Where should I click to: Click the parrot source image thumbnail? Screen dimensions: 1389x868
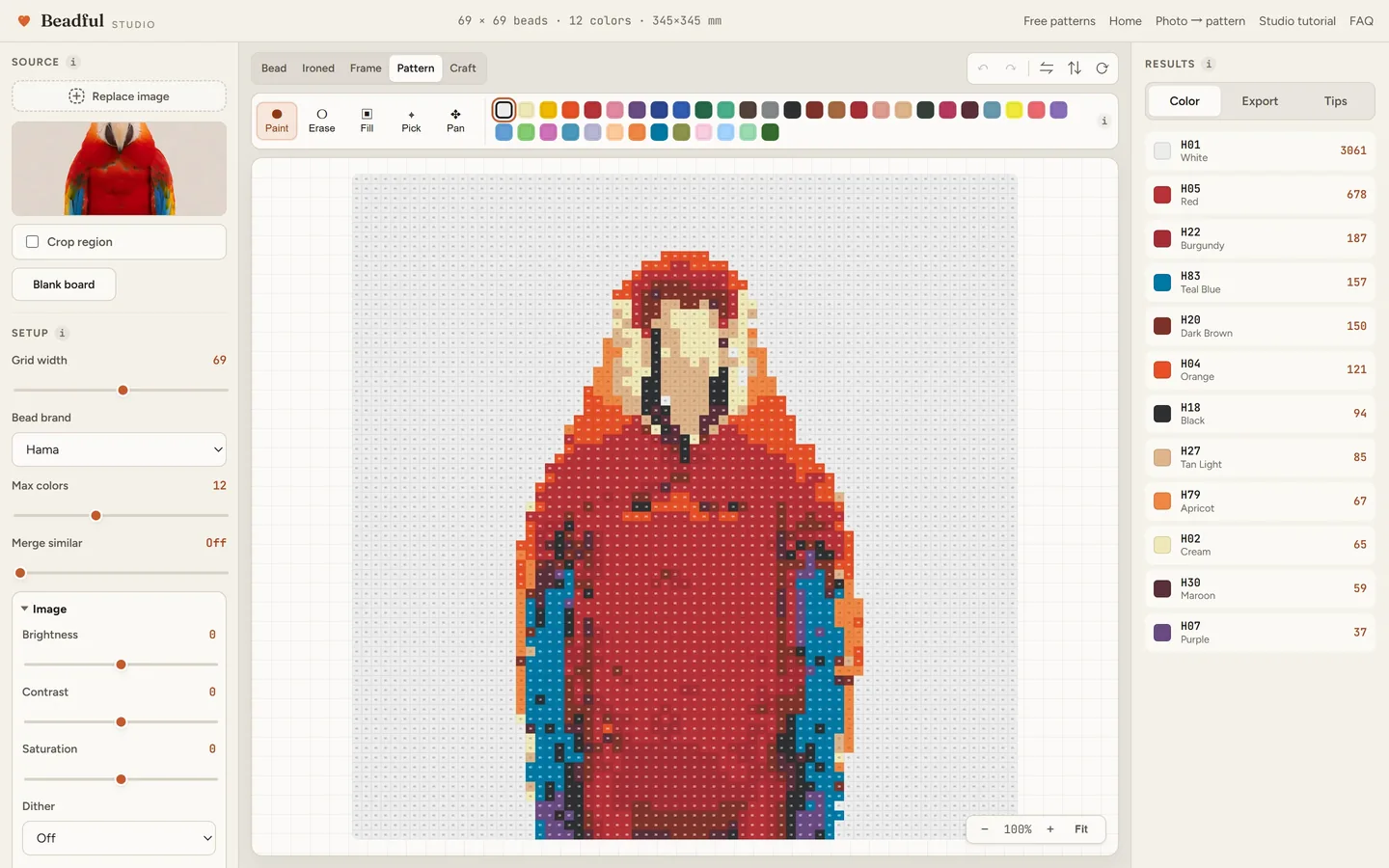point(119,169)
